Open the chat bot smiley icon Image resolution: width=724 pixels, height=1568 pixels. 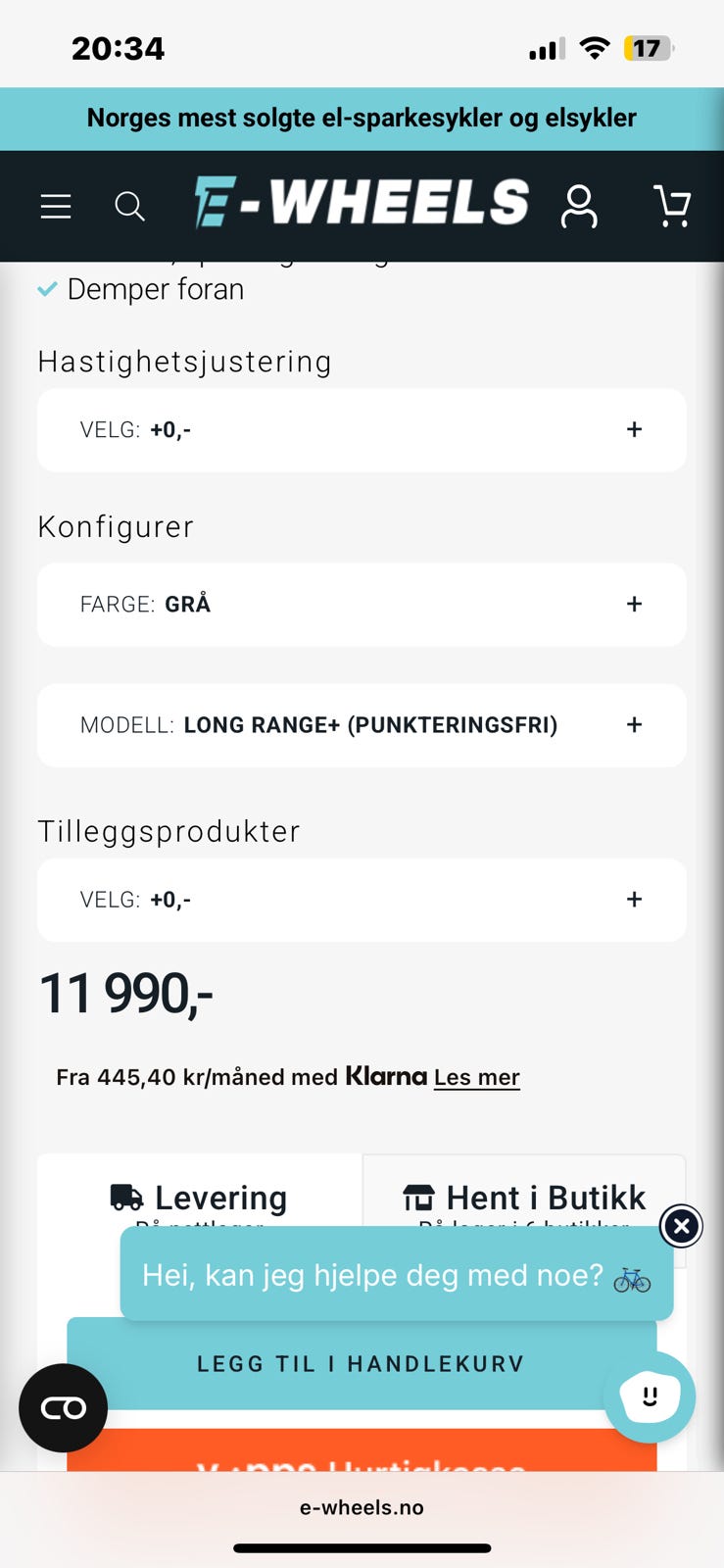[x=650, y=1396]
